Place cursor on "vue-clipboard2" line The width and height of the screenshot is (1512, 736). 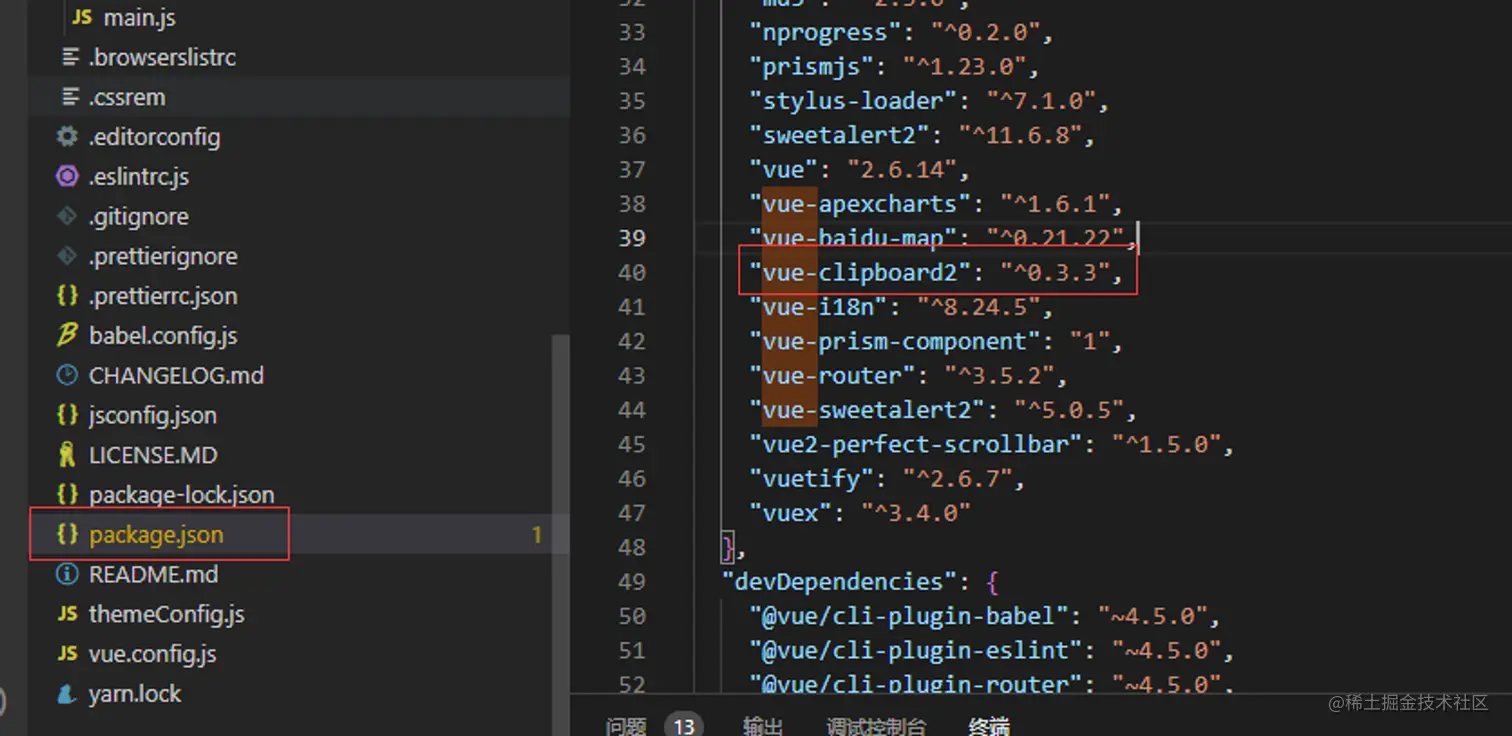(937, 272)
